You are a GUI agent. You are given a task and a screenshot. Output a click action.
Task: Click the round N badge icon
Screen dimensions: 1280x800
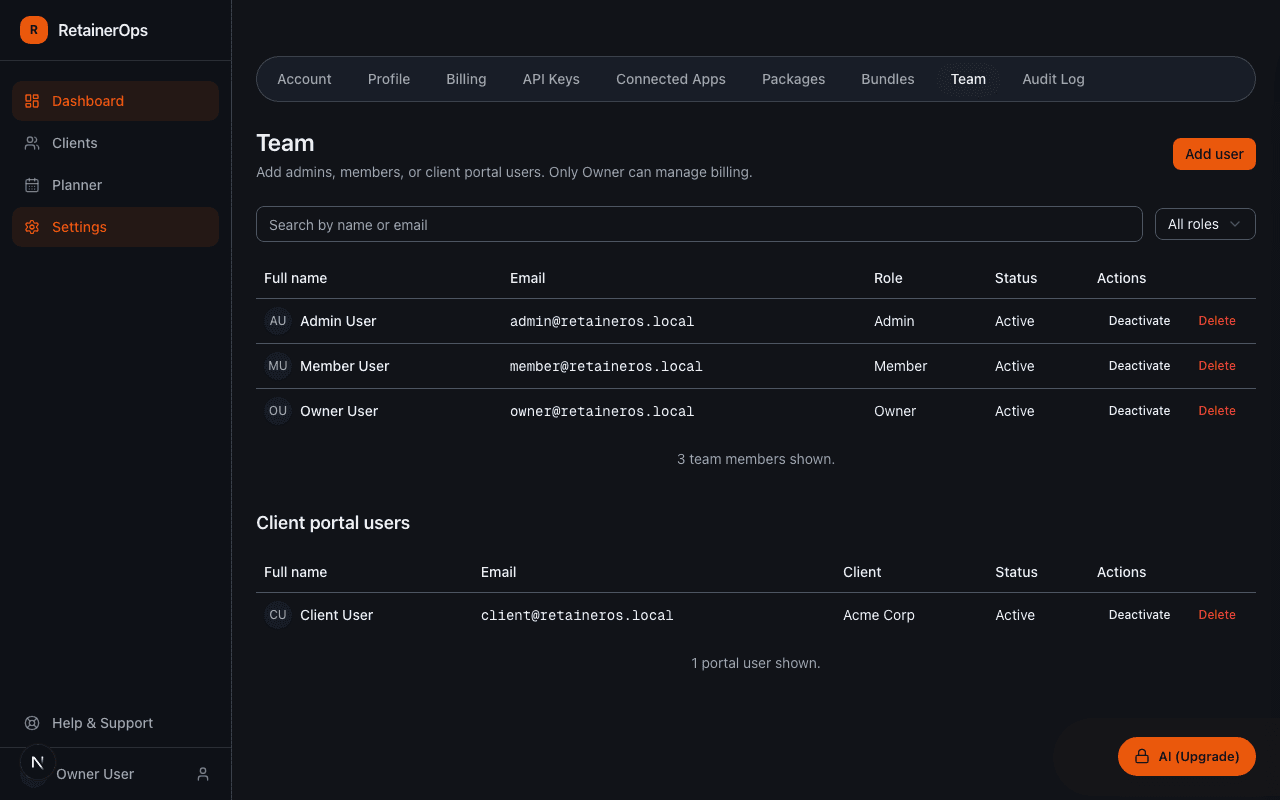pos(38,762)
